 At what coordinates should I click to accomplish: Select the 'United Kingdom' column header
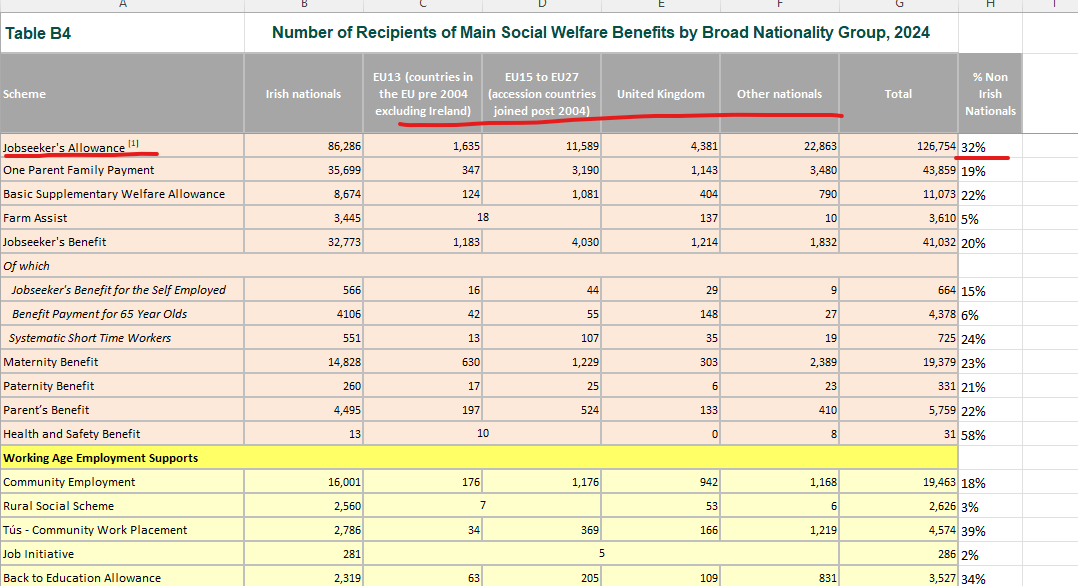pos(661,94)
